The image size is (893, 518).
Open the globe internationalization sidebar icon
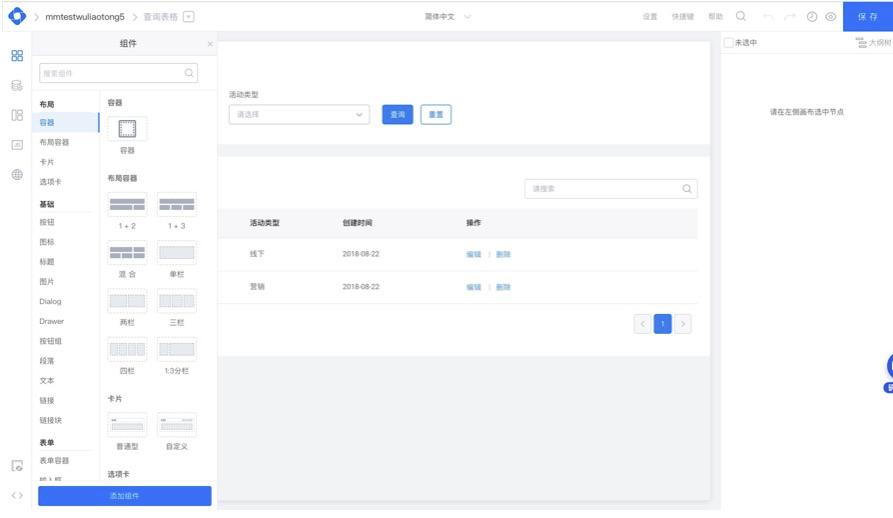(x=17, y=174)
